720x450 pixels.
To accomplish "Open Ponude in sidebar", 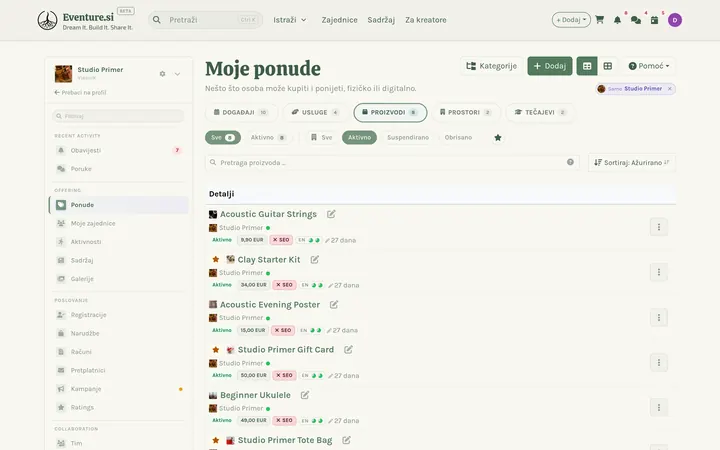I will (x=118, y=205).
